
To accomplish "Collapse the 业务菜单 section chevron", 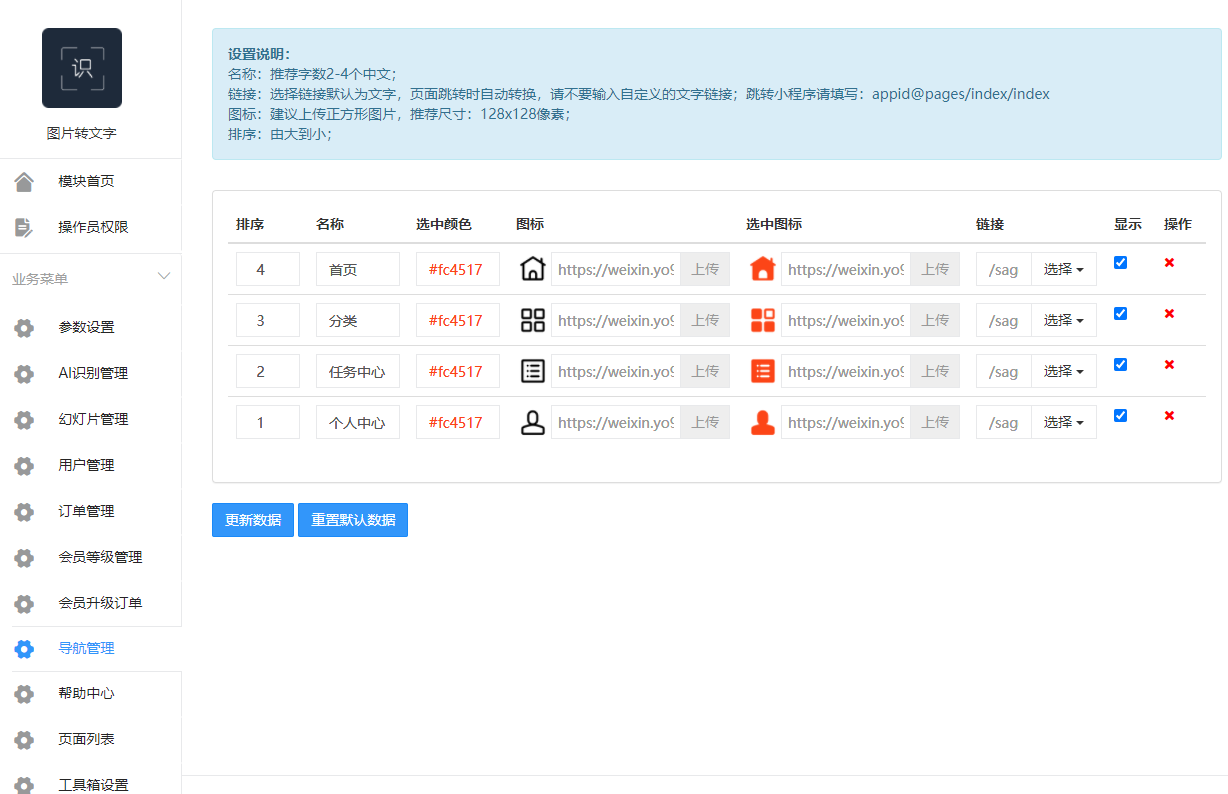I will (164, 276).
